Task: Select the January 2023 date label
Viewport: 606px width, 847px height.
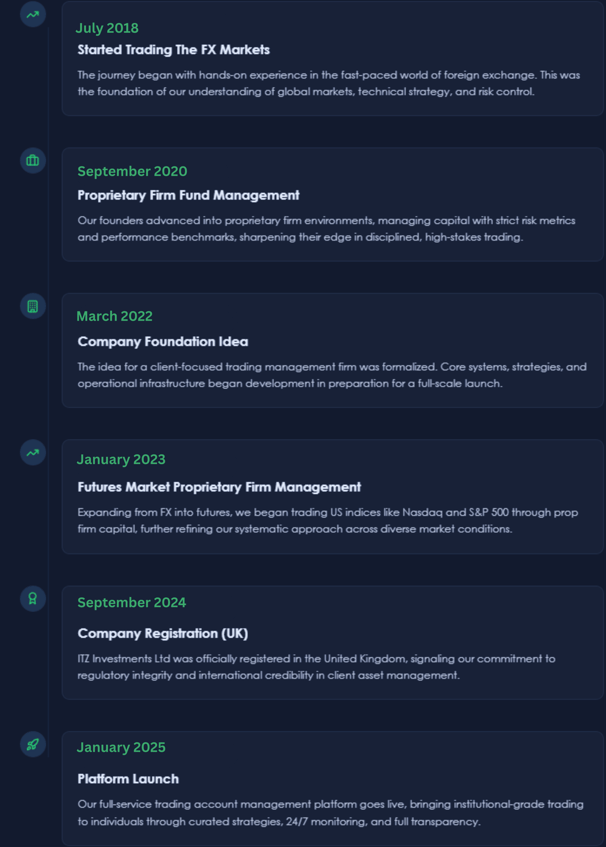Action: pos(121,459)
